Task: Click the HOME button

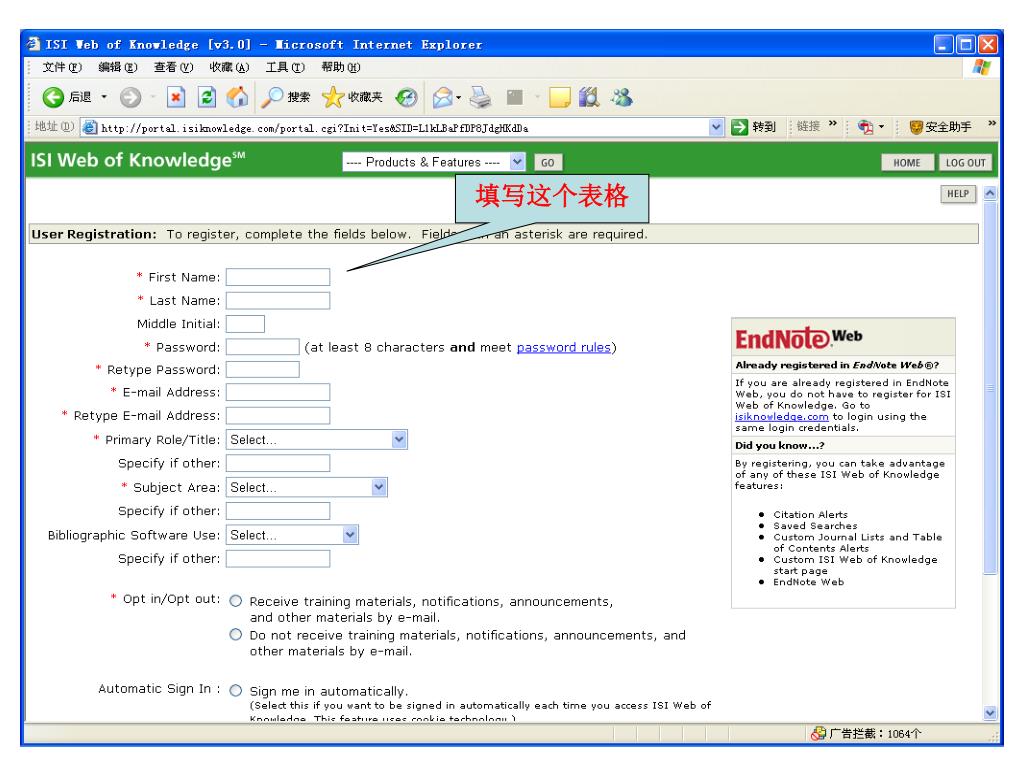Action: point(906,163)
